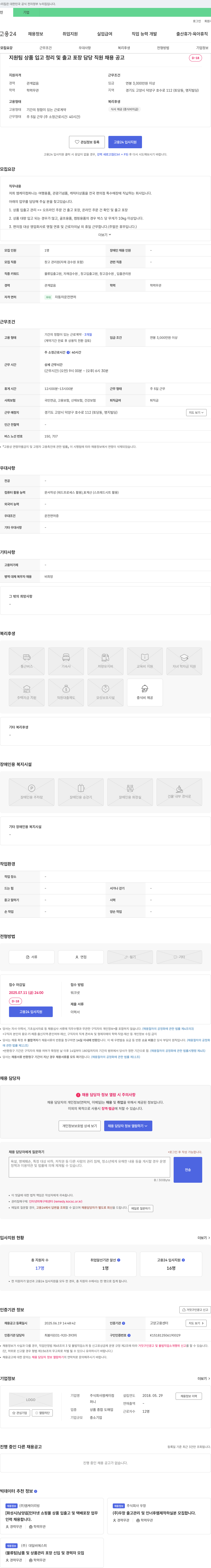Open the 출산휴가·육아휴직 menu
This screenshot has height=1568, width=211.
pyautogui.click(x=192, y=34)
